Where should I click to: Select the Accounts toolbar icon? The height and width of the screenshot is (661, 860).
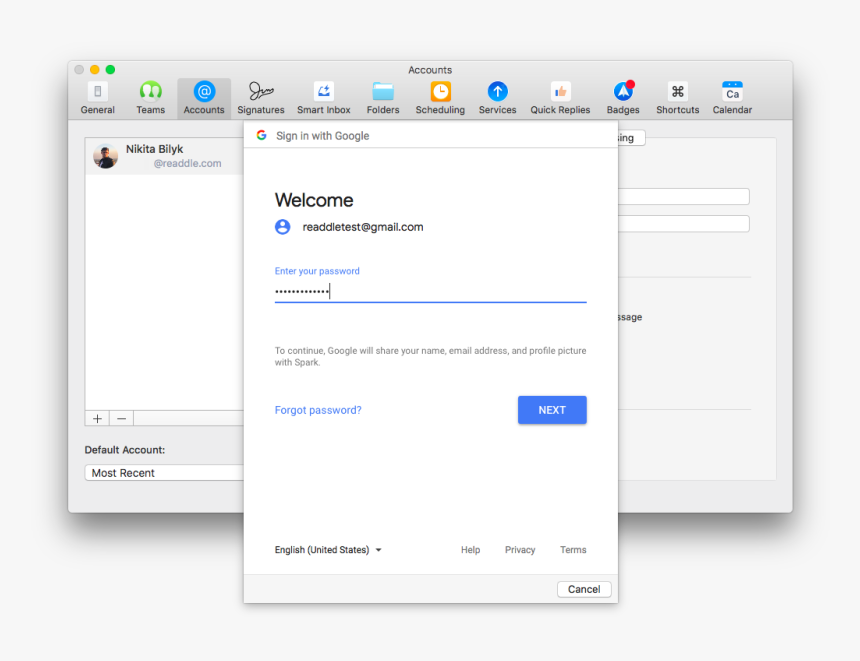tap(204, 98)
